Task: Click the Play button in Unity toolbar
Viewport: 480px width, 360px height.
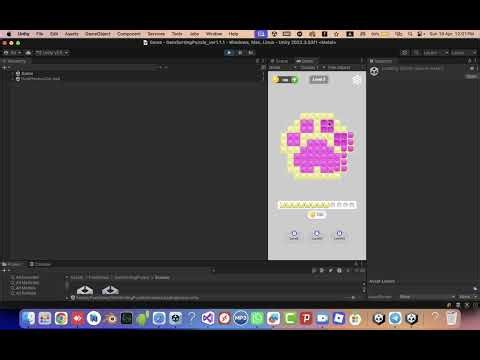Action: 229,53
